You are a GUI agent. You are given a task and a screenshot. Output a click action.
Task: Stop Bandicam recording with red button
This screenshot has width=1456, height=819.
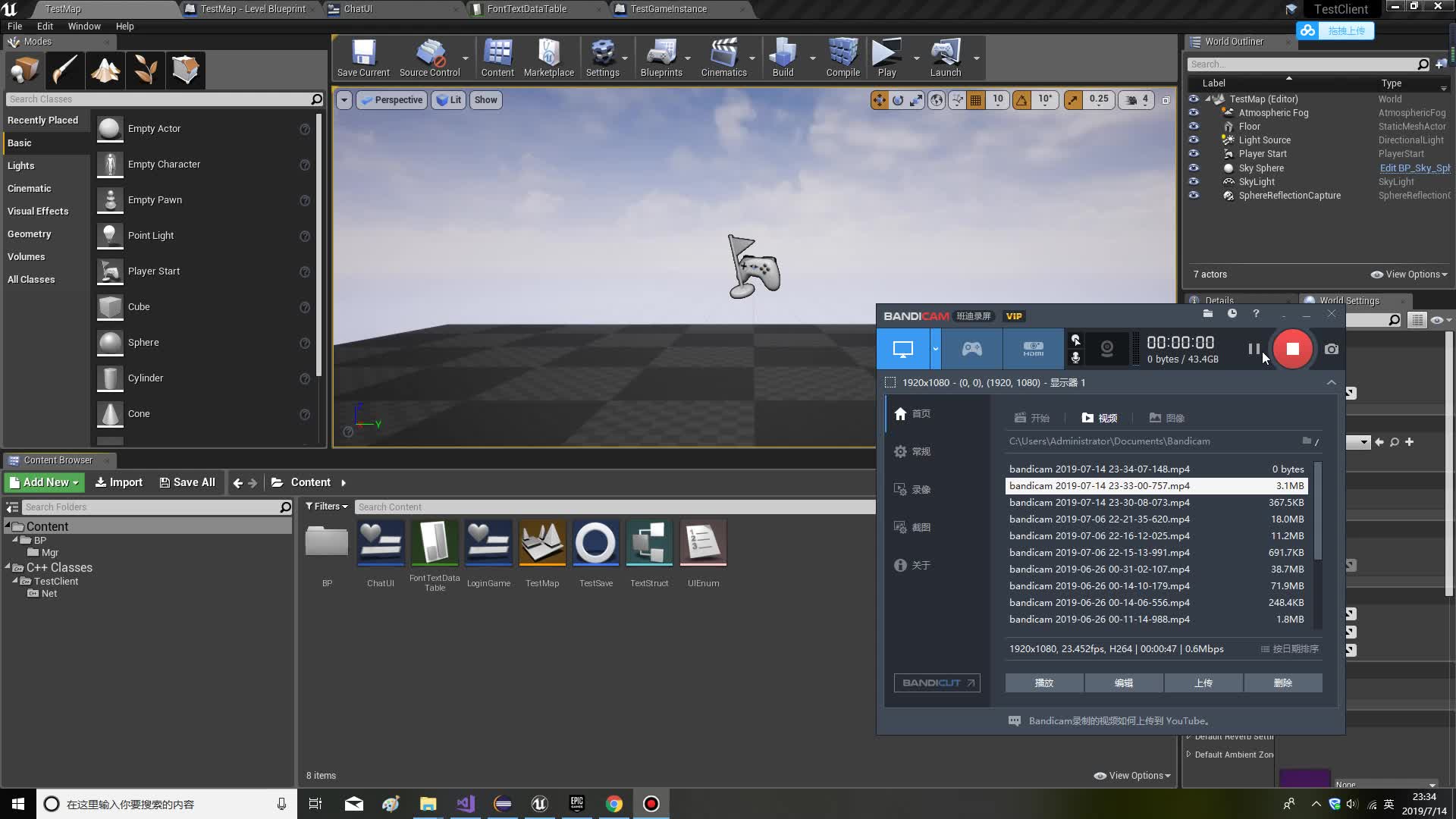tap(1292, 349)
